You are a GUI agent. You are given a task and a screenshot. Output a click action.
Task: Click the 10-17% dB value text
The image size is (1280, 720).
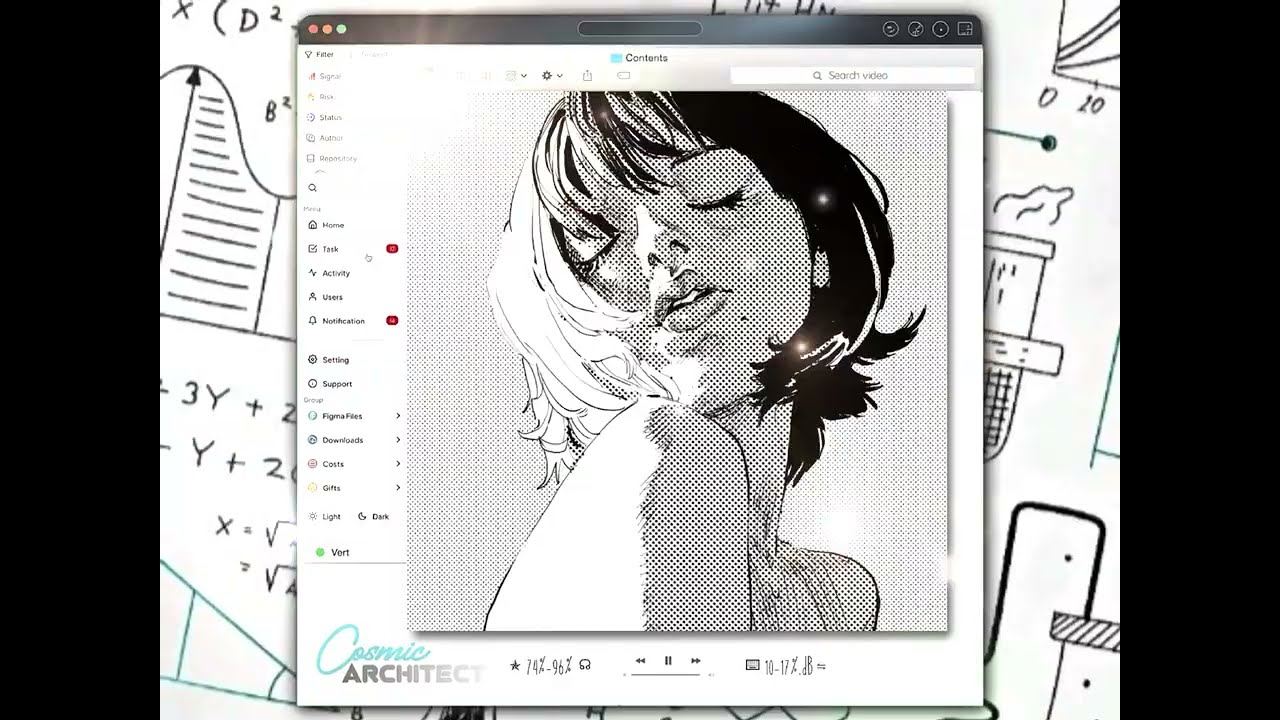(789, 666)
